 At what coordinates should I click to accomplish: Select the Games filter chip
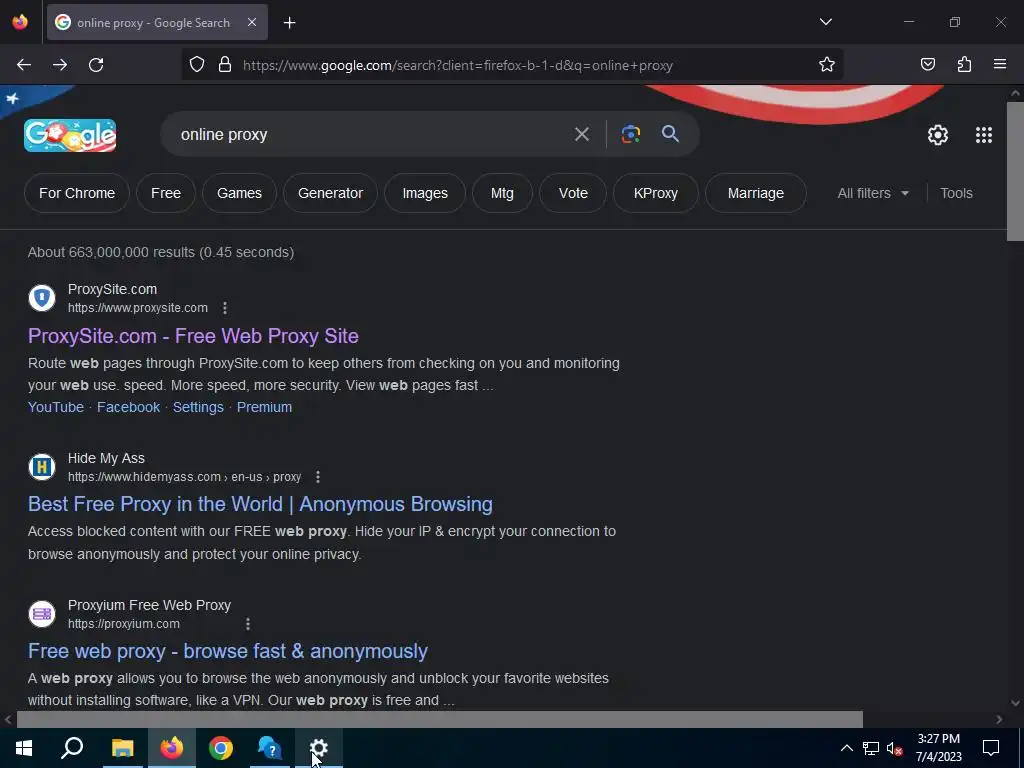(240, 193)
